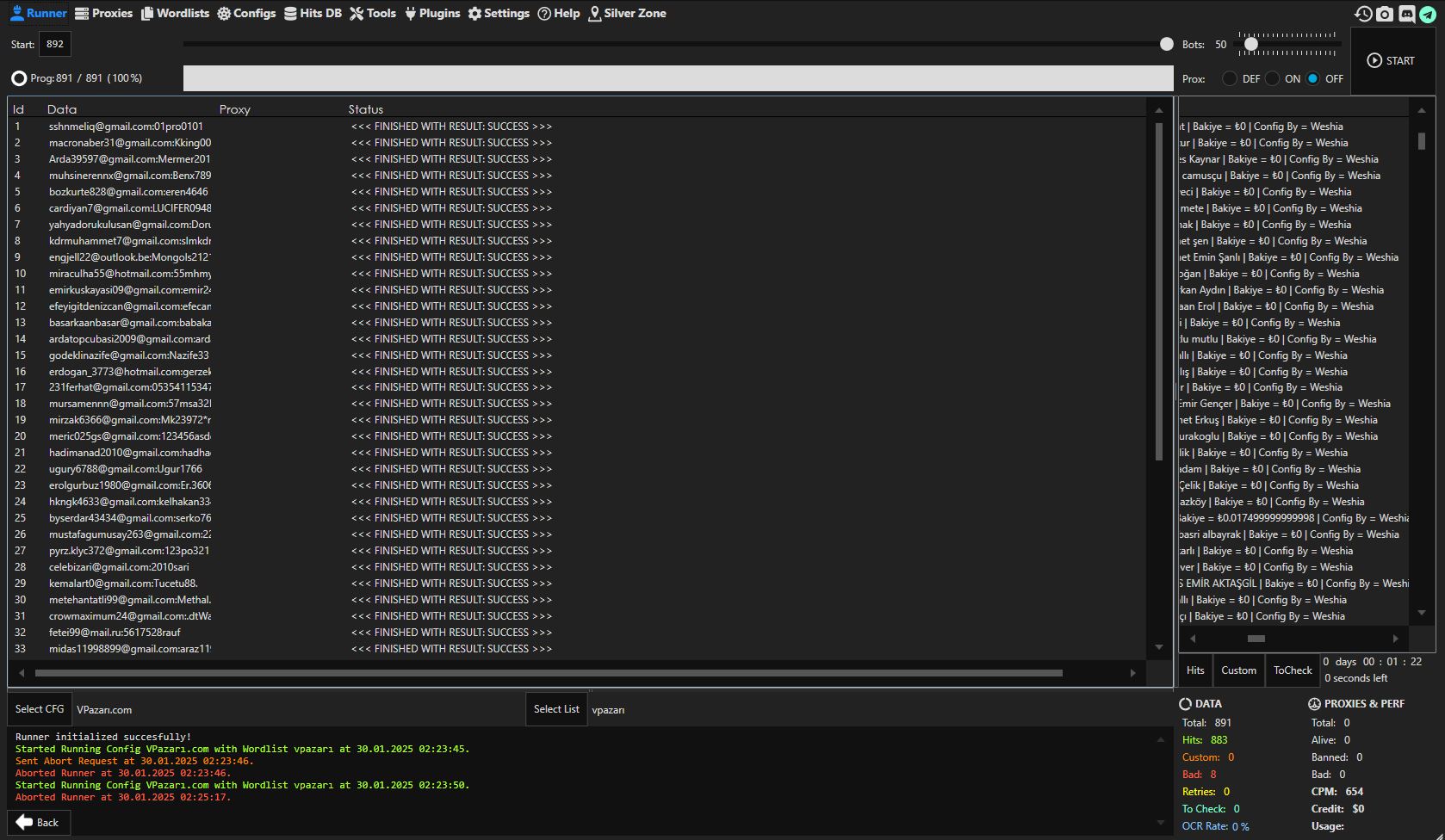Open the Configs section
The height and width of the screenshot is (840, 1445).
pos(246,13)
